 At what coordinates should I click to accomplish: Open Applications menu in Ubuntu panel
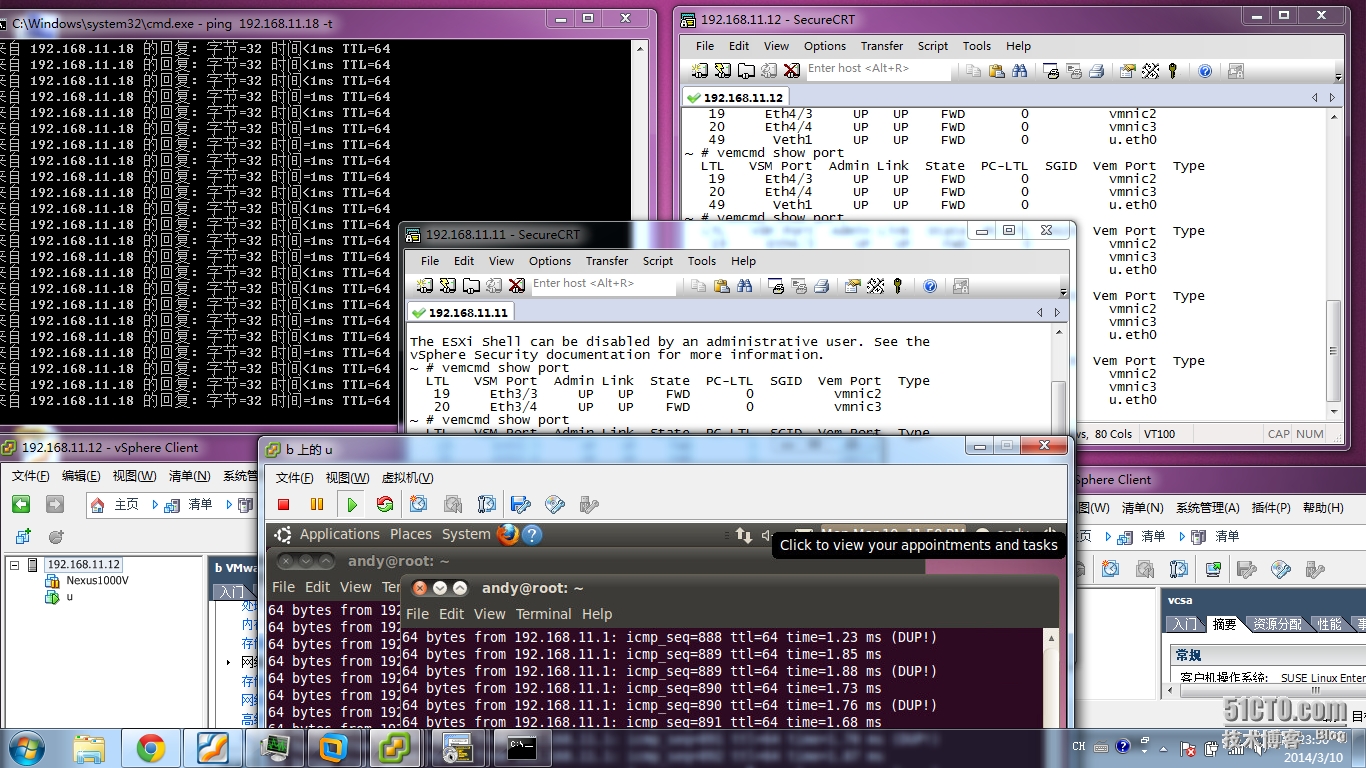tap(340, 535)
